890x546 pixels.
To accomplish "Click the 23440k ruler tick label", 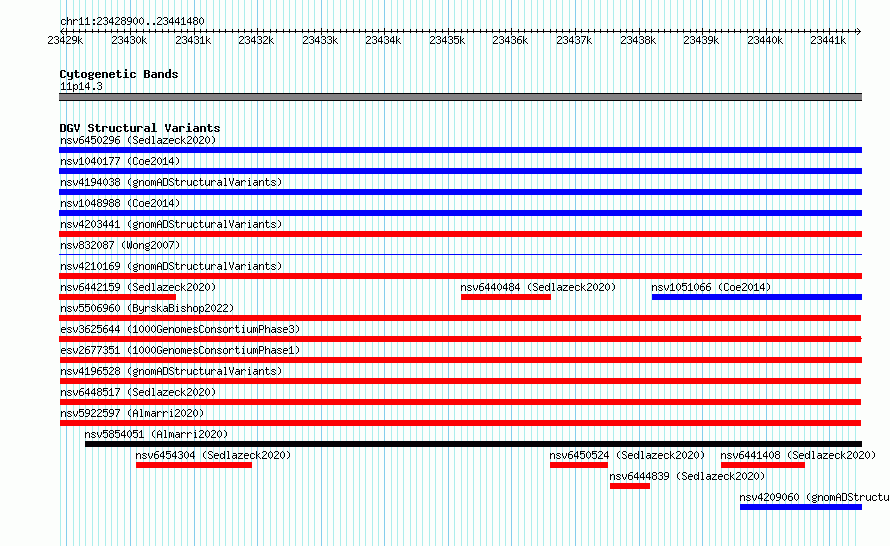I will pyautogui.click(x=765, y=40).
